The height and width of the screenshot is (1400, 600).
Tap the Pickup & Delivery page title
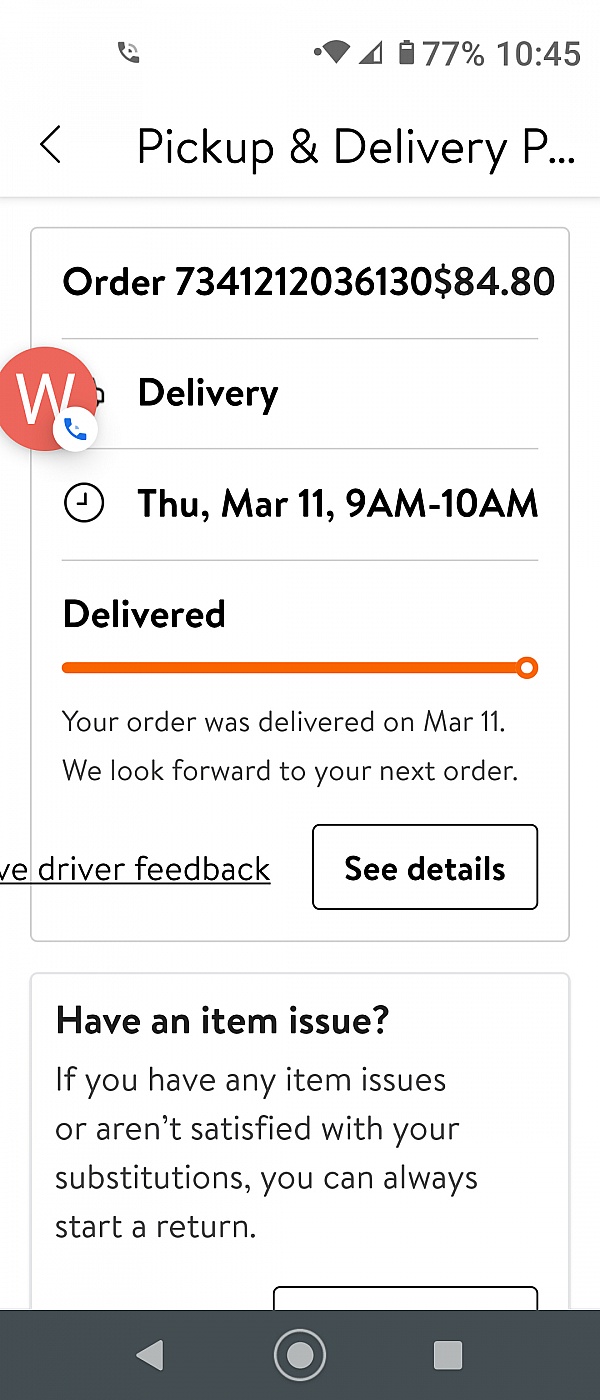click(x=355, y=147)
